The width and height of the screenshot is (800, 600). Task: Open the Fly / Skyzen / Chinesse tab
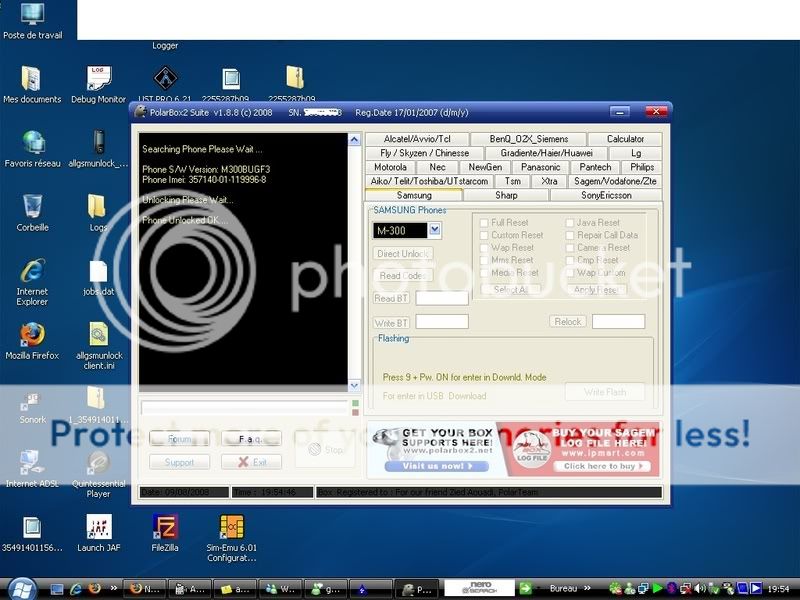(x=424, y=153)
